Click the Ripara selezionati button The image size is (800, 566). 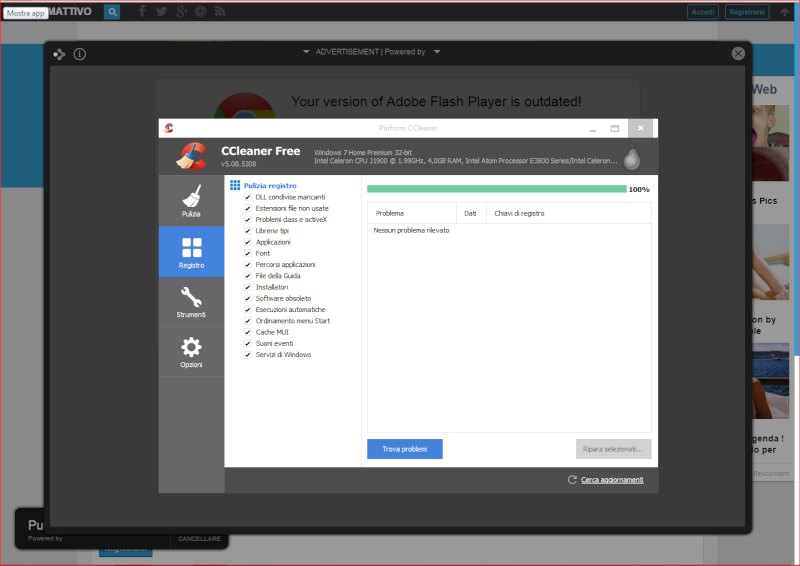click(x=613, y=449)
